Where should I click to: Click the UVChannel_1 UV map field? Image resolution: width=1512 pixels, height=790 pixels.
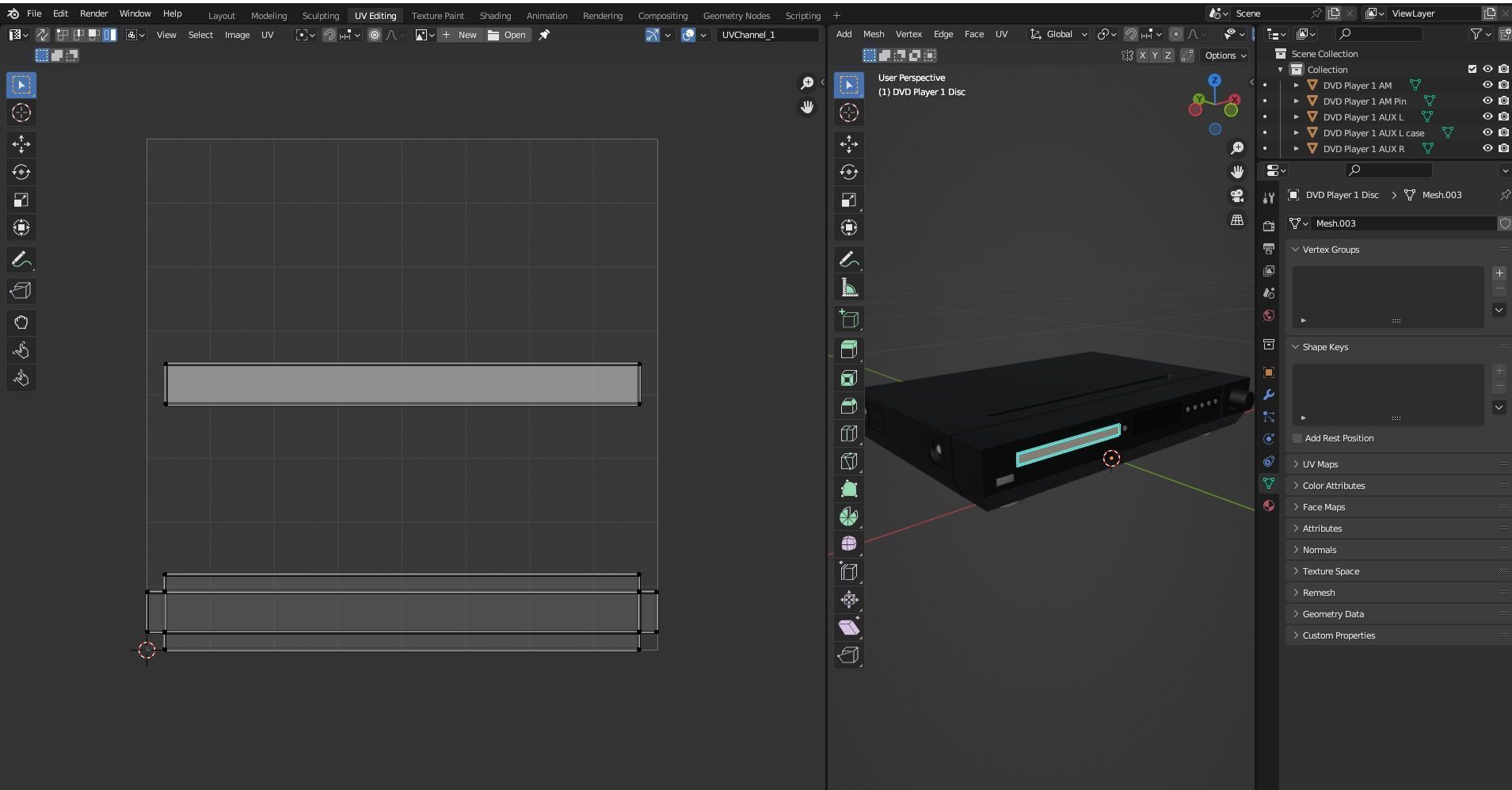pyautogui.click(x=767, y=35)
